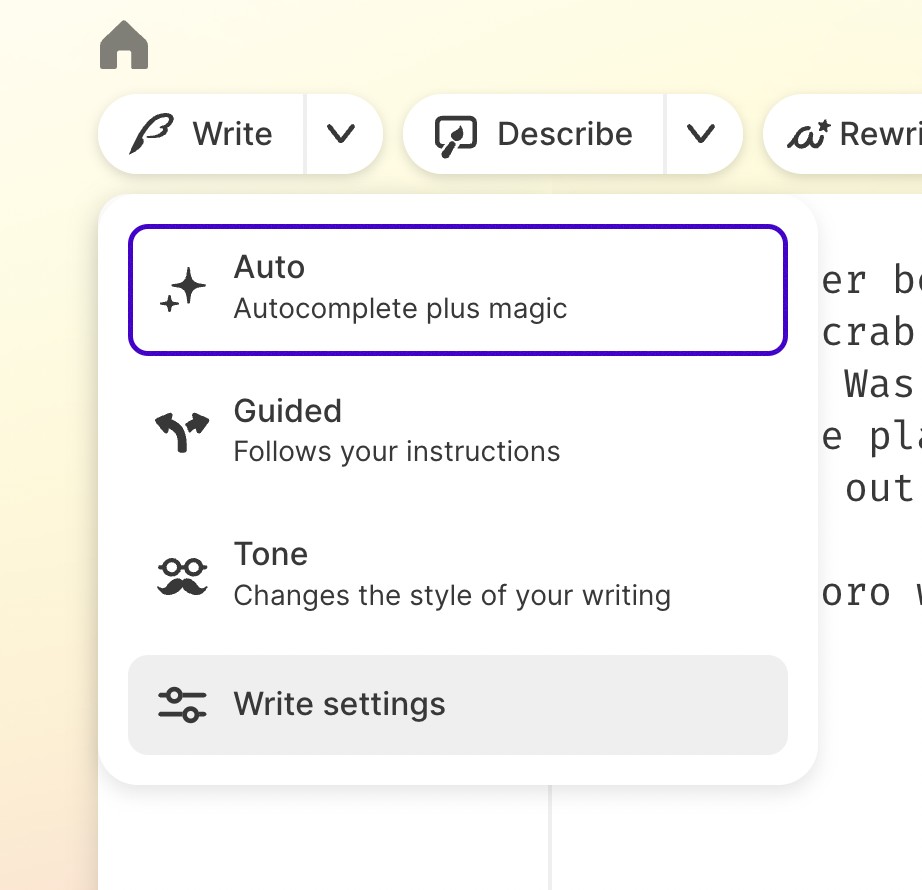Click the Home icon
The height and width of the screenshot is (890, 922).
(124, 47)
